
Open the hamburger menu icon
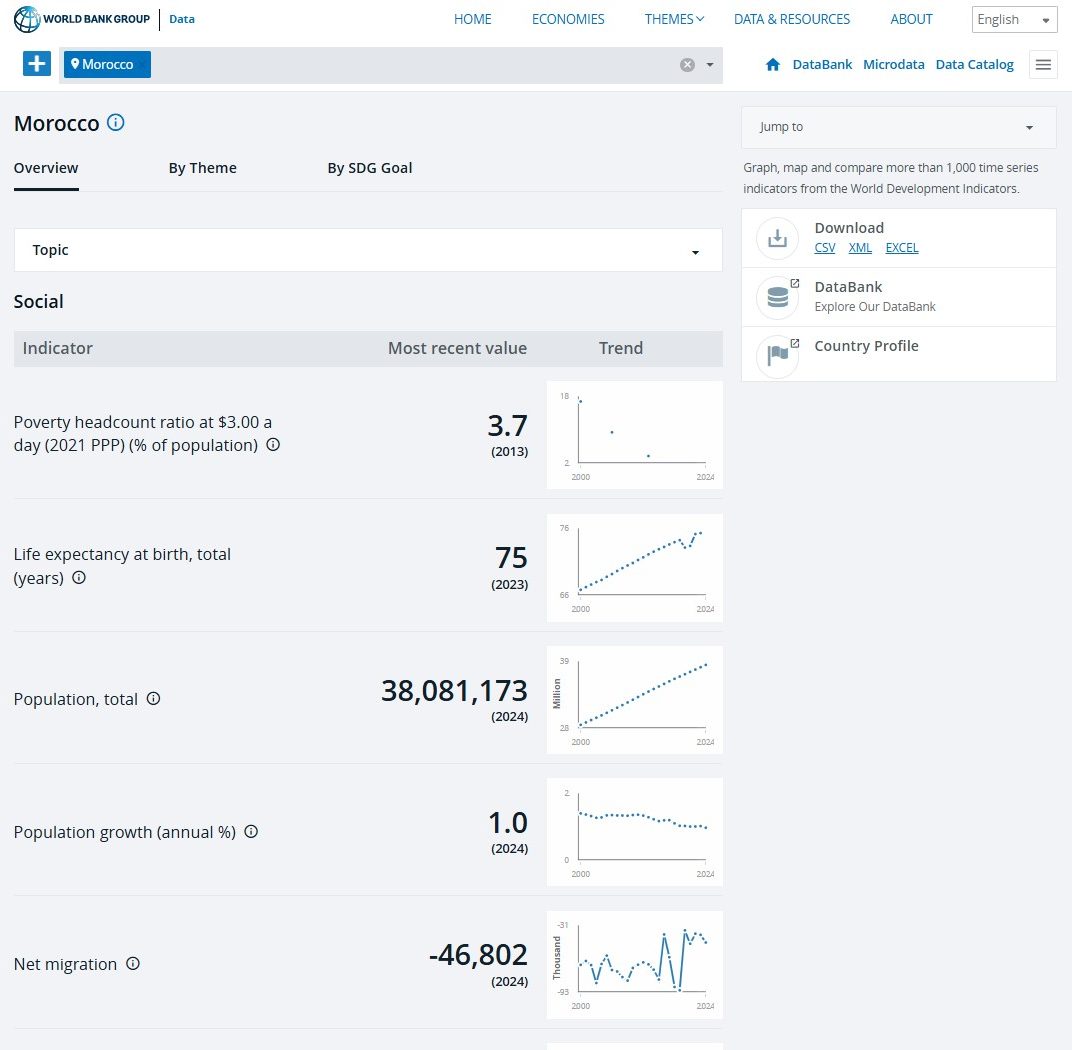pos(1043,65)
